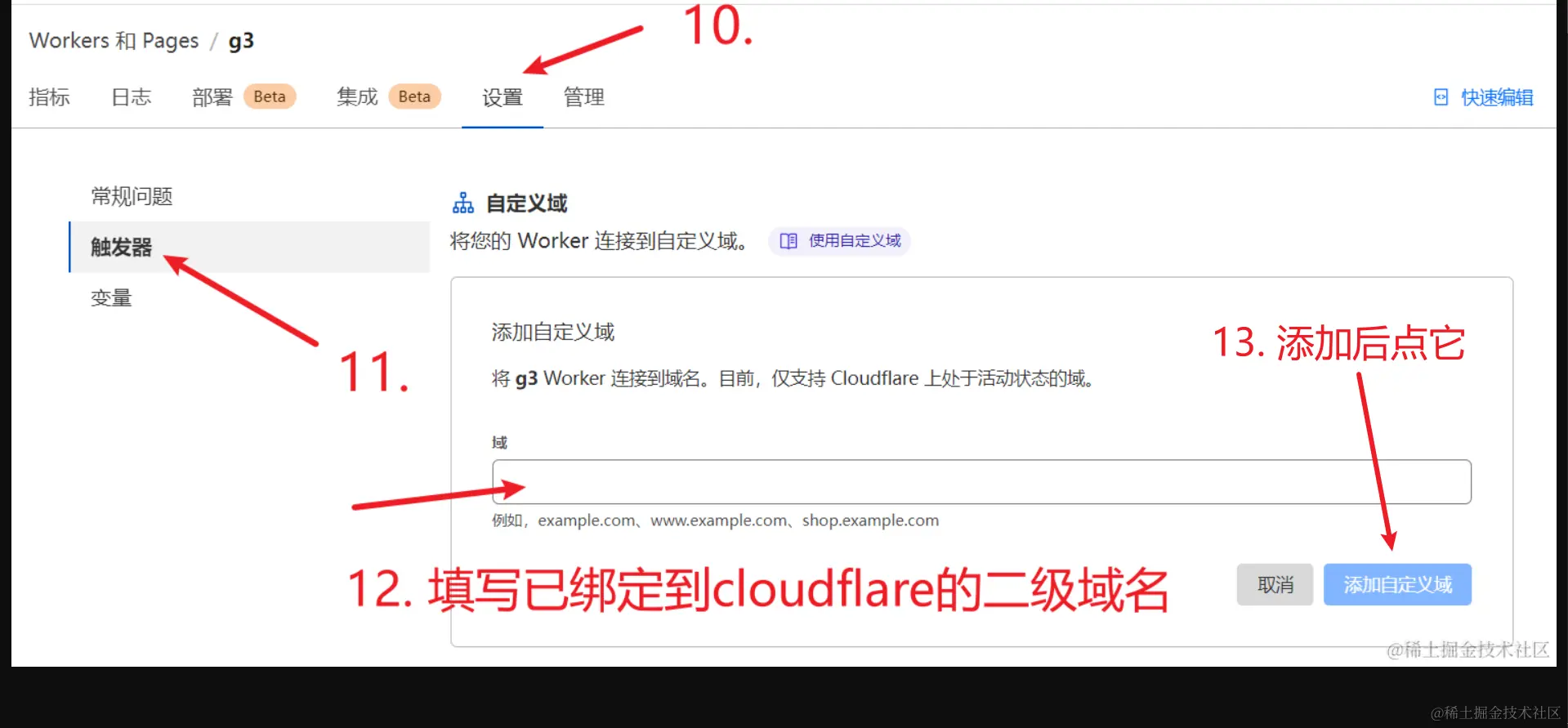This screenshot has width=1568, height=728.
Task: Switch to the 日志 tab
Action: pyautogui.click(x=131, y=97)
